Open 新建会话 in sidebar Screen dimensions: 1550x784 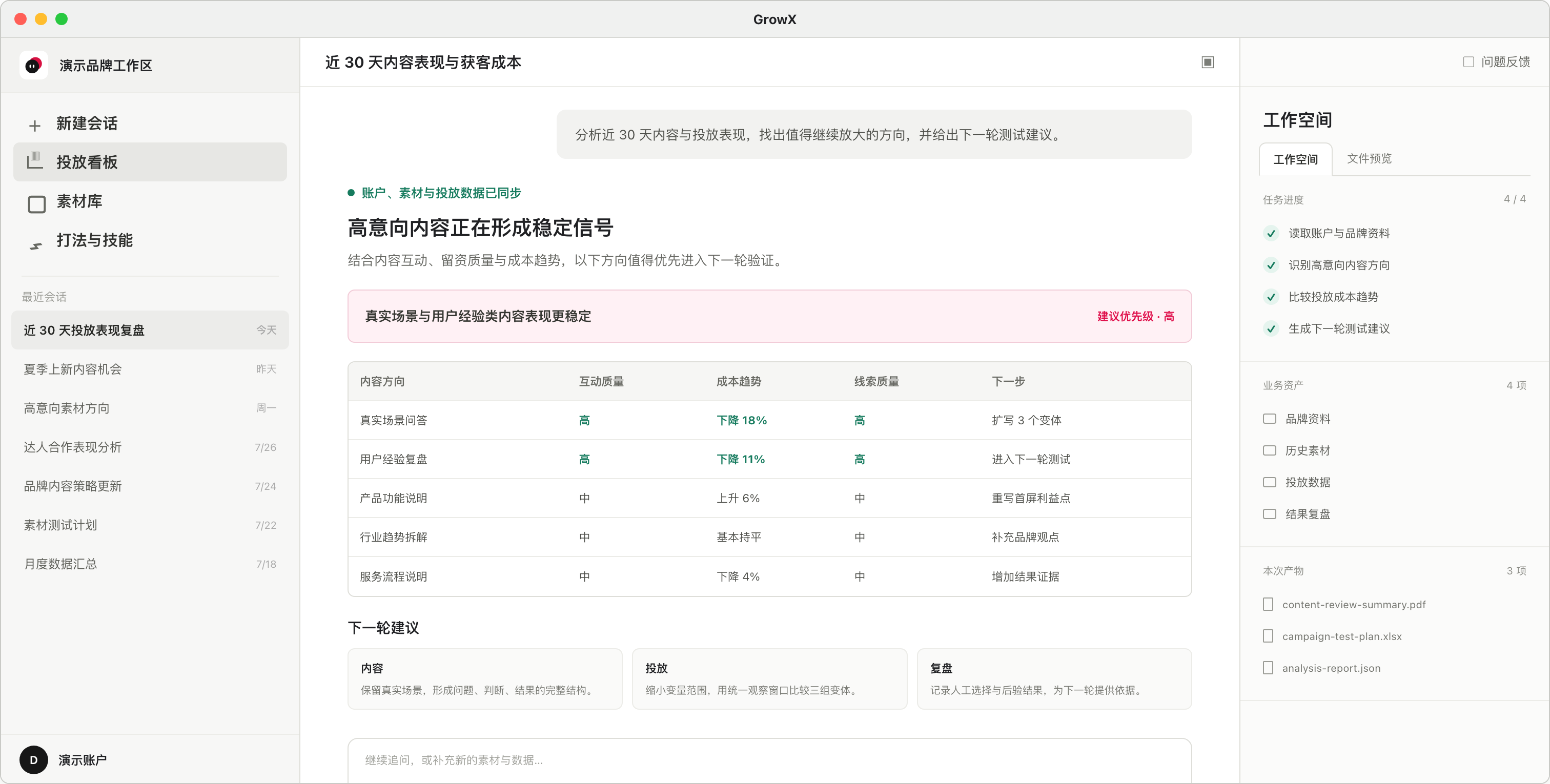(150, 123)
